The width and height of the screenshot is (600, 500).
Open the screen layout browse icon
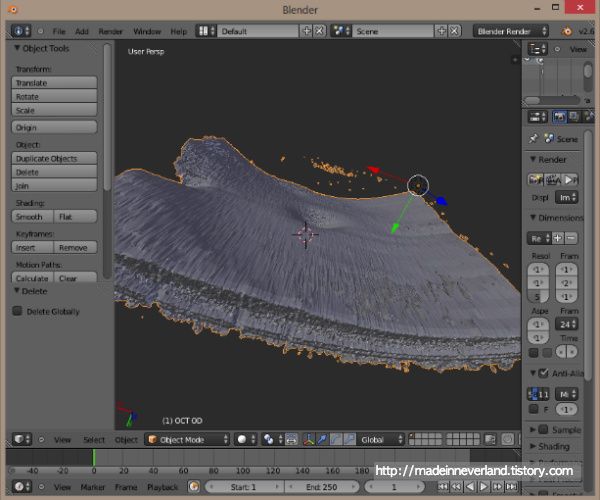[206, 31]
